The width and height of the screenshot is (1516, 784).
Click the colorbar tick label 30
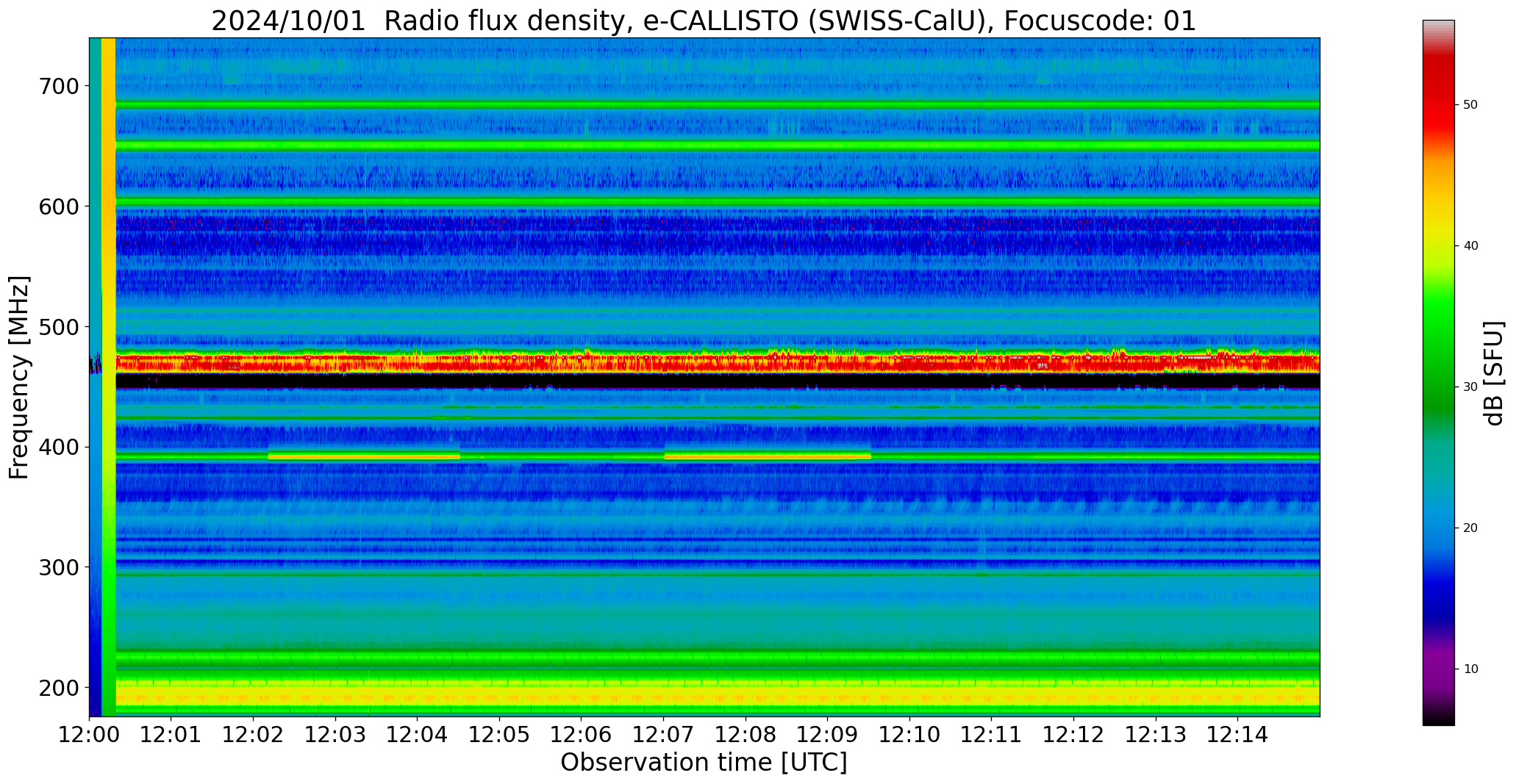(x=1470, y=386)
